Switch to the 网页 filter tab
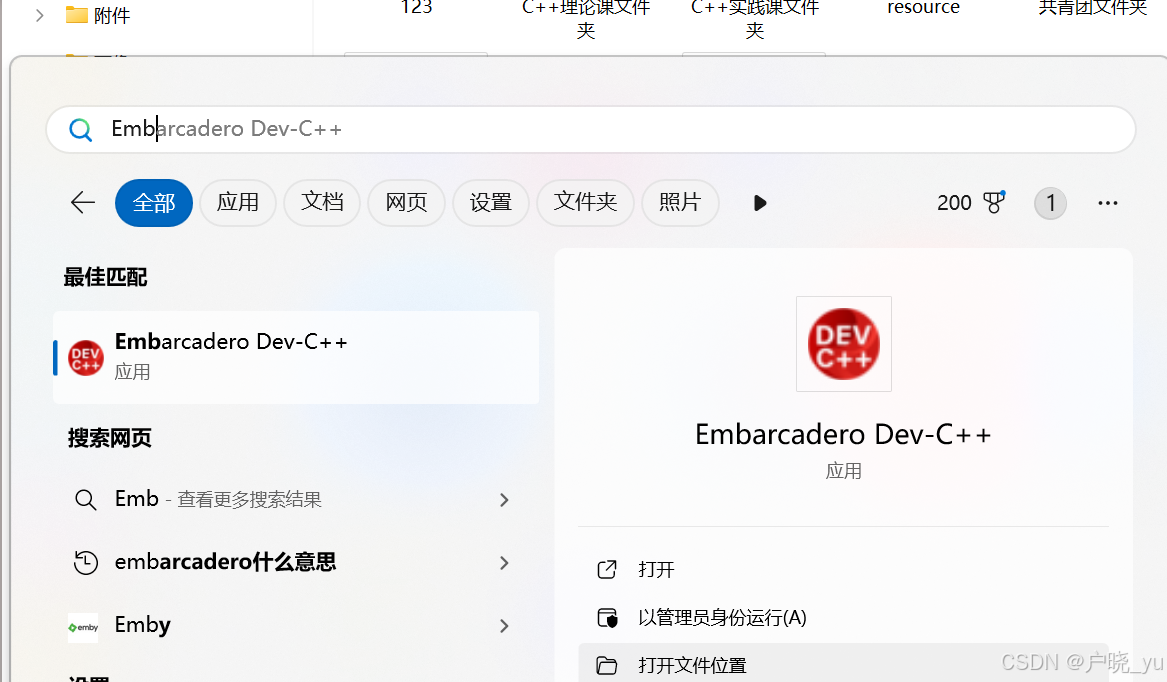The image size is (1167, 682). coord(406,203)
